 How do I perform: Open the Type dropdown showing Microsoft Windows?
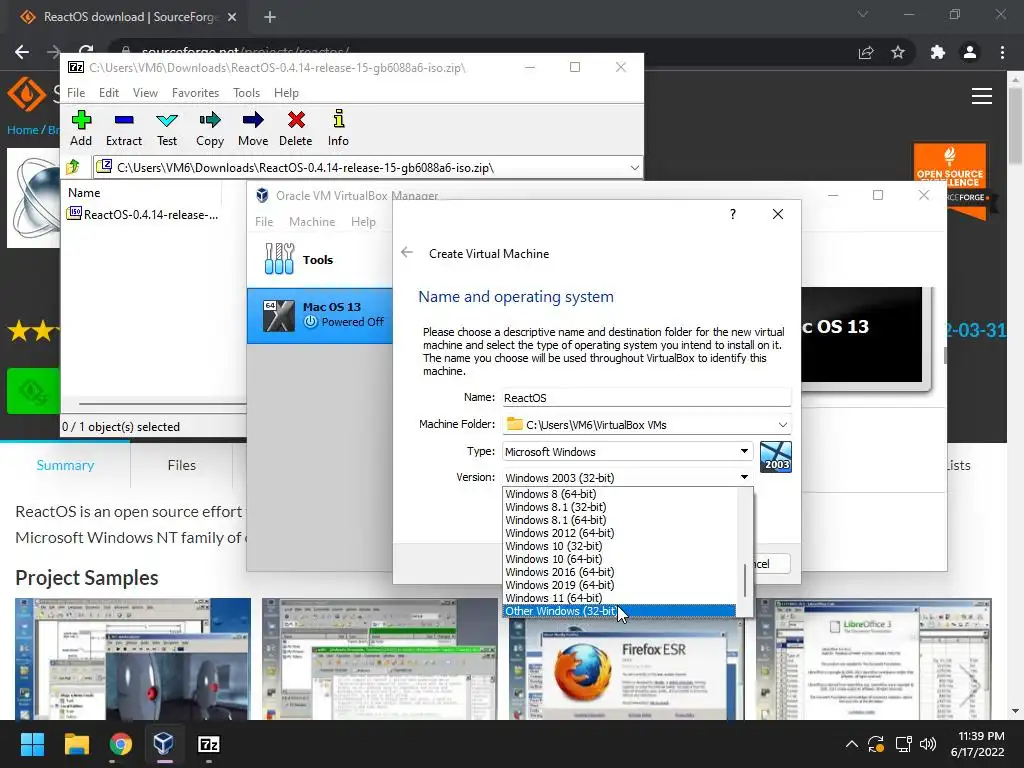pos(628,451)
